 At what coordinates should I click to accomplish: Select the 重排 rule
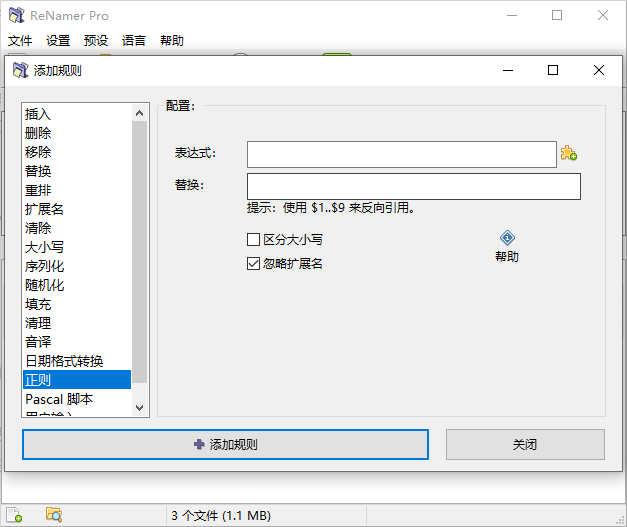point(77,190)
